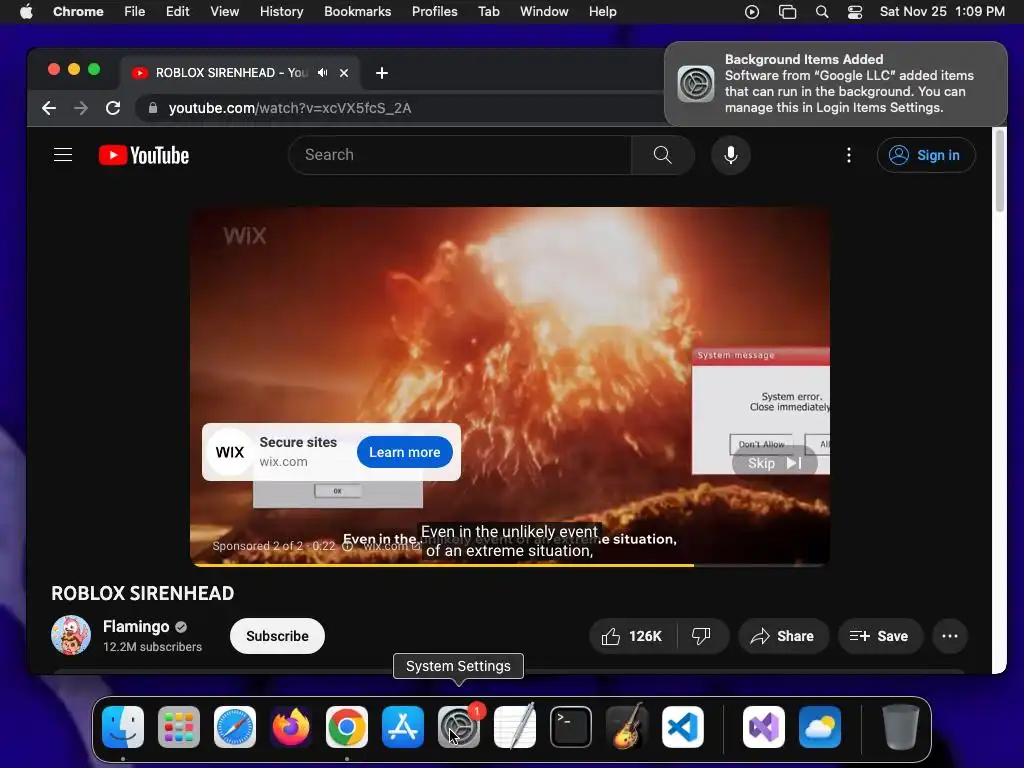Click the Background Items Added notification
Image resolution: width=1024 pixels, height=768 pixels.
(835, 84)
